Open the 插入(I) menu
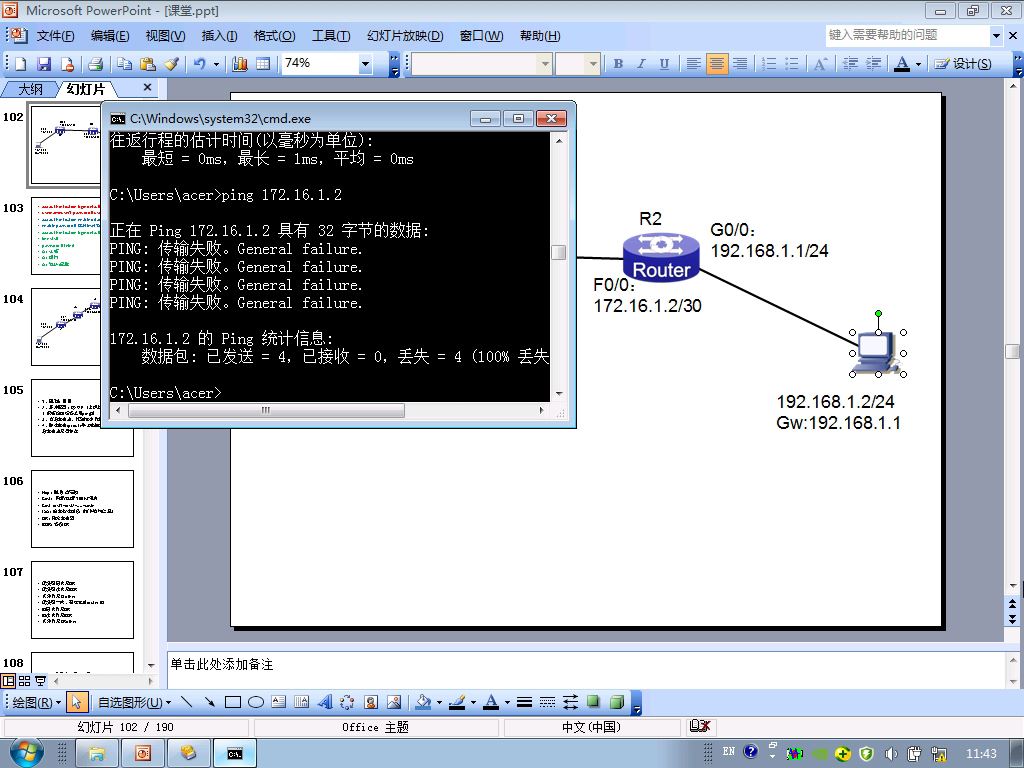Screen dimensions: 1024x768 219,36
